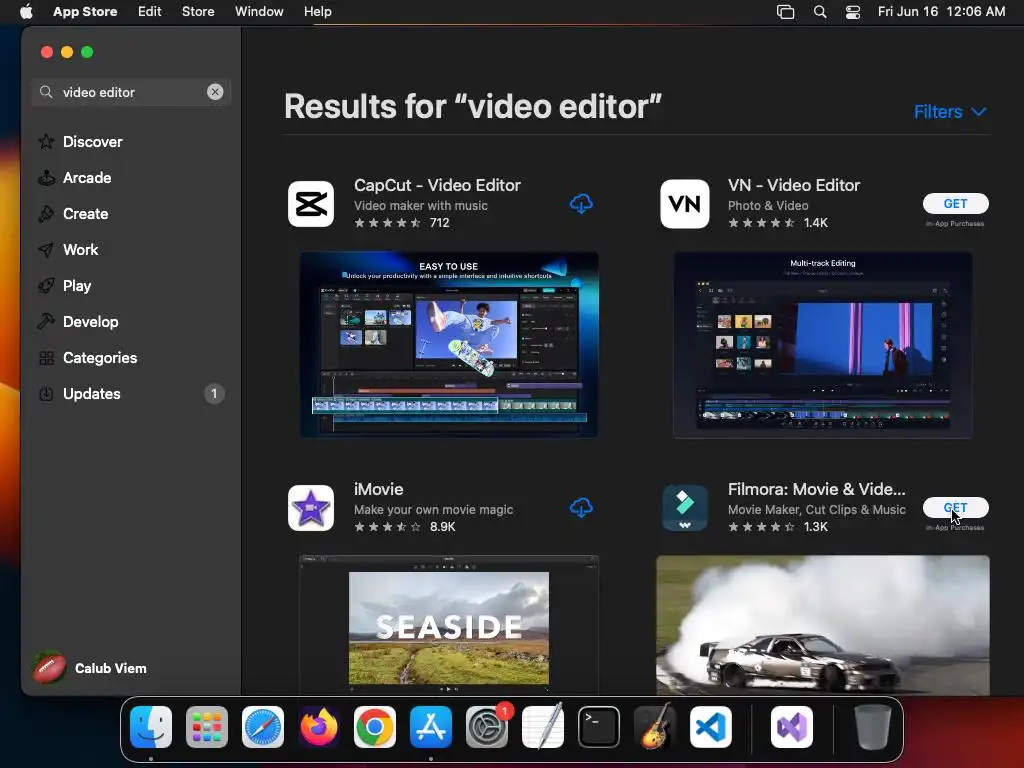Click the Filmora 1.3K star rating
This screenshot has width=1024, height=768.
click(778, 526)
